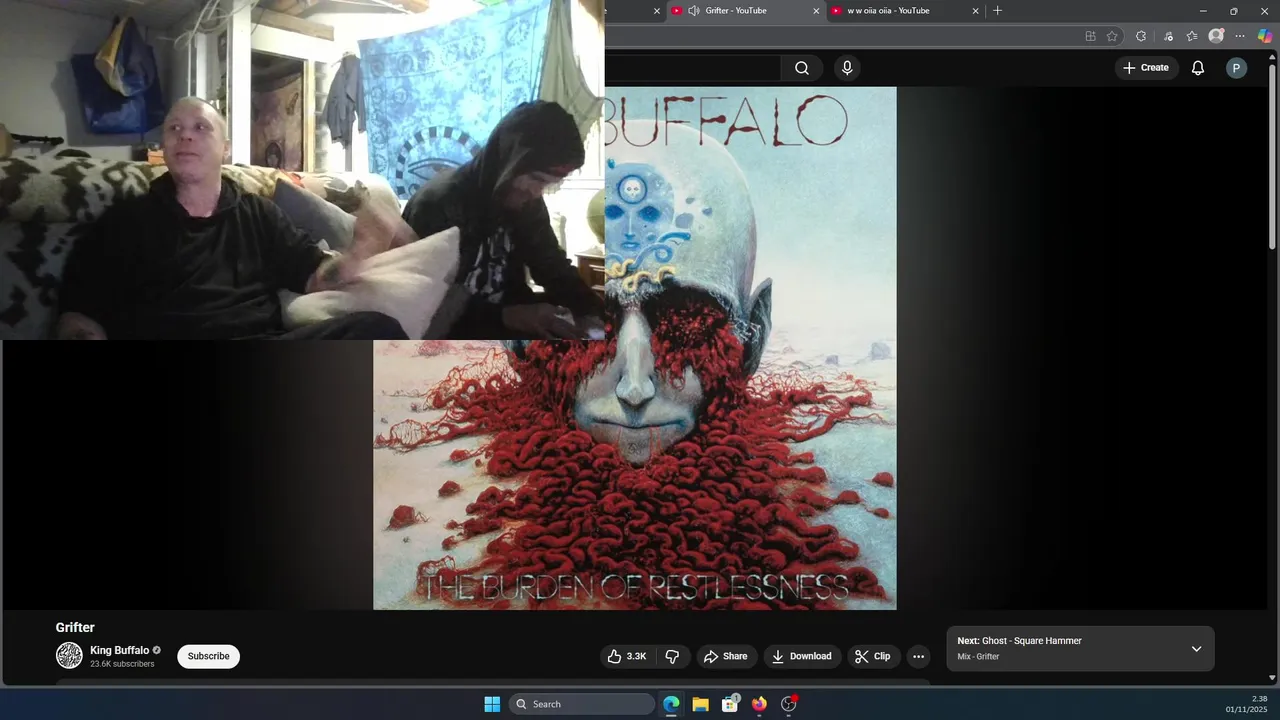
Task: Open the favorites list icon in toolbar
Action: click(x=1191, y=36)
